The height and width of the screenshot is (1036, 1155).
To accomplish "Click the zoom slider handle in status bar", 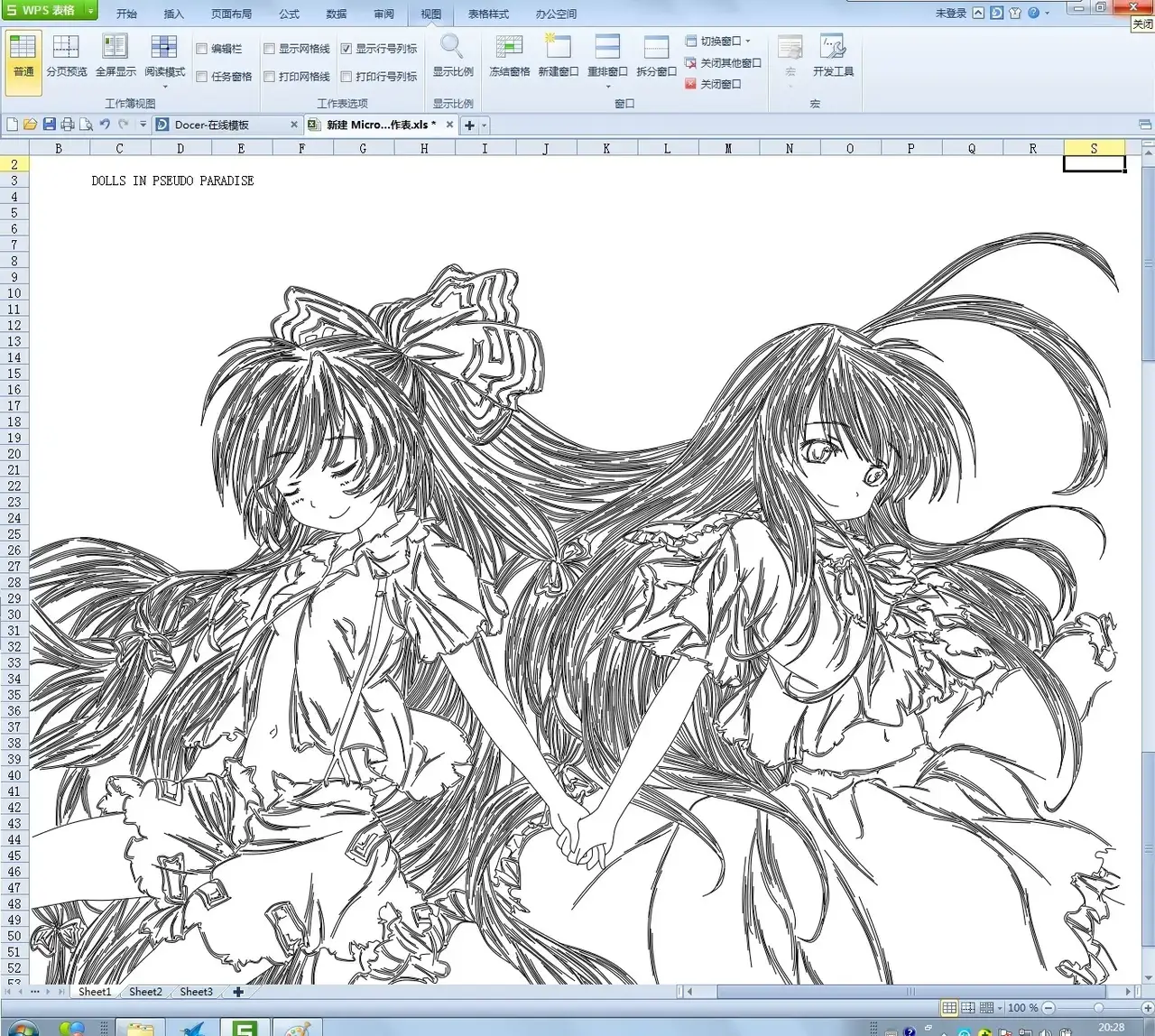I will pyautogui.click(x=1098, y=1008).
